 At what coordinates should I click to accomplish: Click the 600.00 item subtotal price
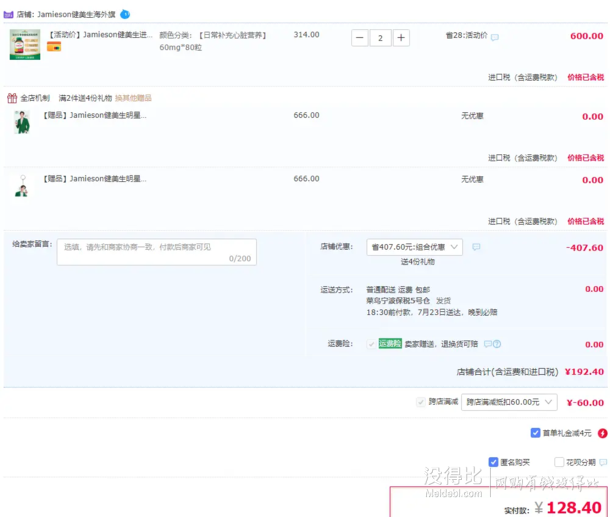(587, 36)
